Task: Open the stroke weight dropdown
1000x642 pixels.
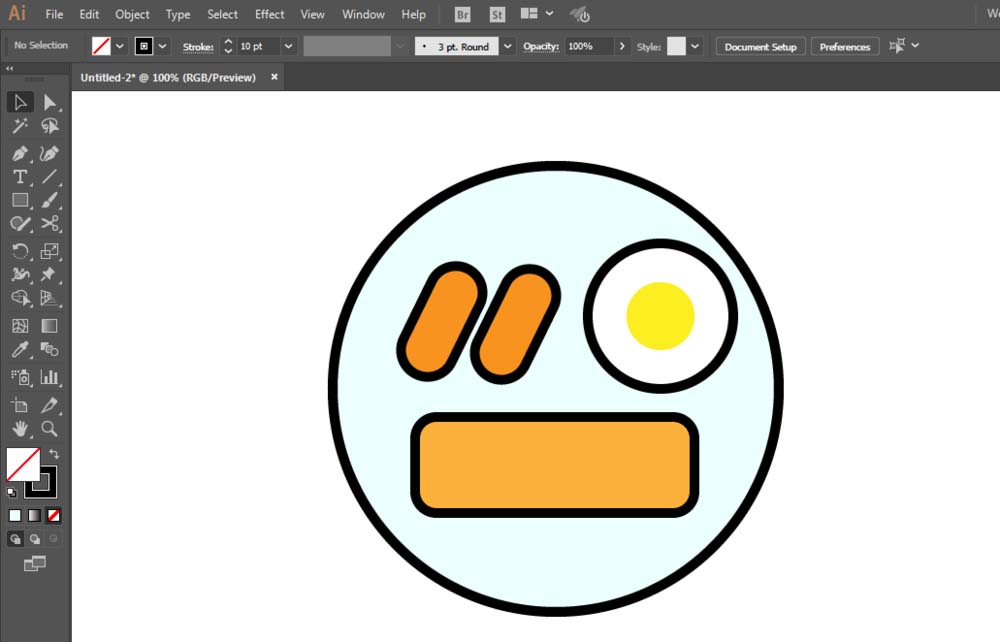Action: pyautogui.click(x=289, y=46)
